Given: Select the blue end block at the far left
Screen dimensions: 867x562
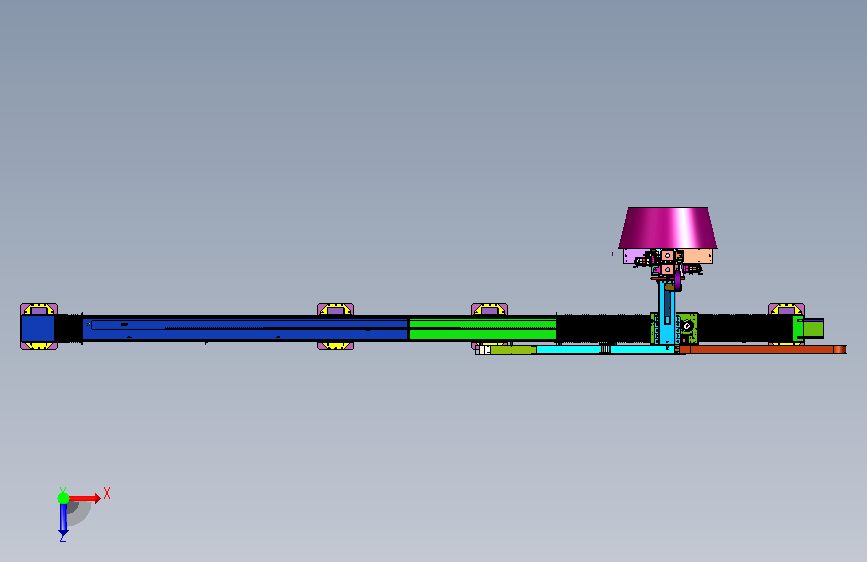Looking at the screenshot, I should click(38, 329).
